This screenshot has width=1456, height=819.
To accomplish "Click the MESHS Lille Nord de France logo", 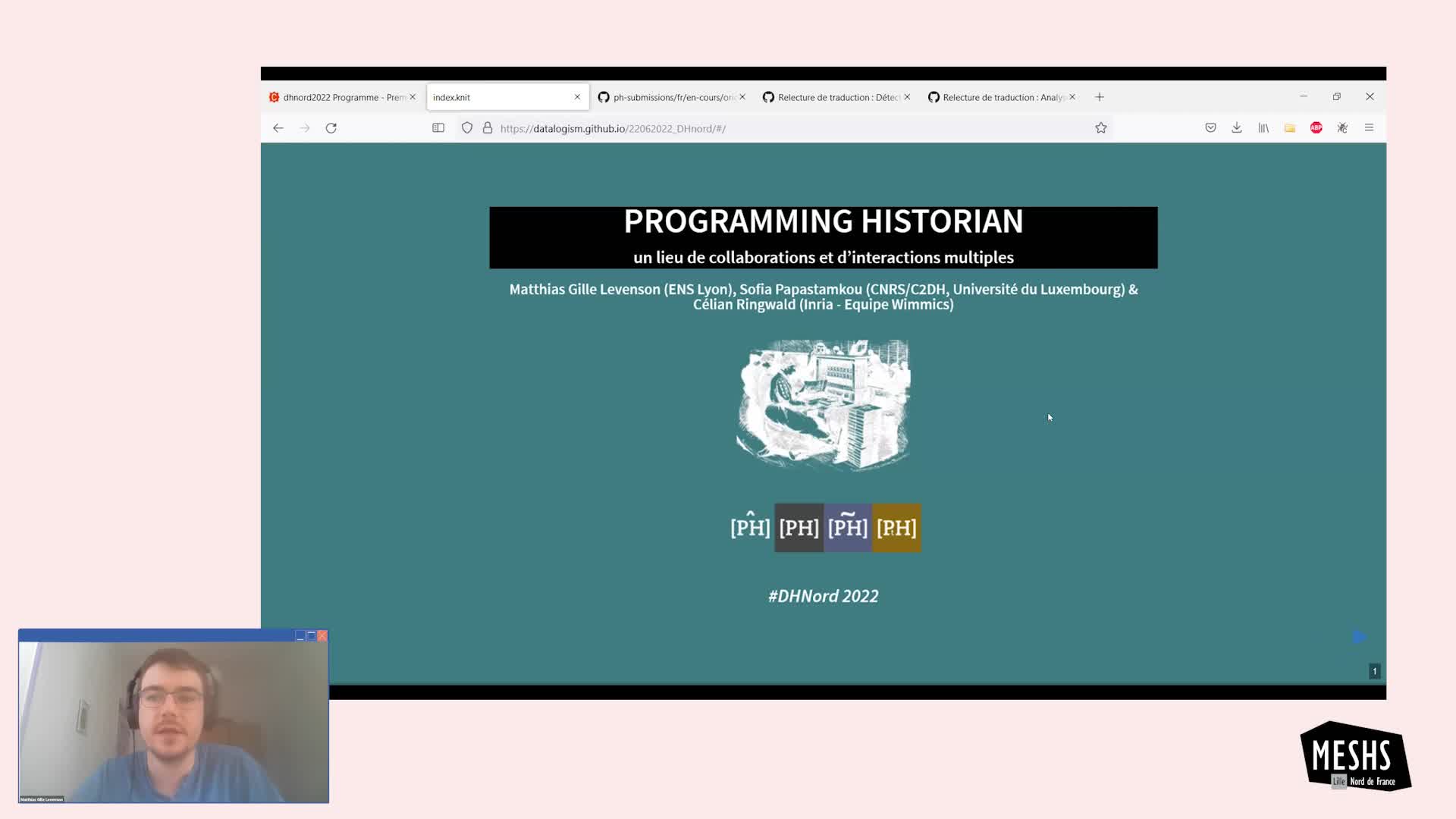I will click(x=1355, y=756).
